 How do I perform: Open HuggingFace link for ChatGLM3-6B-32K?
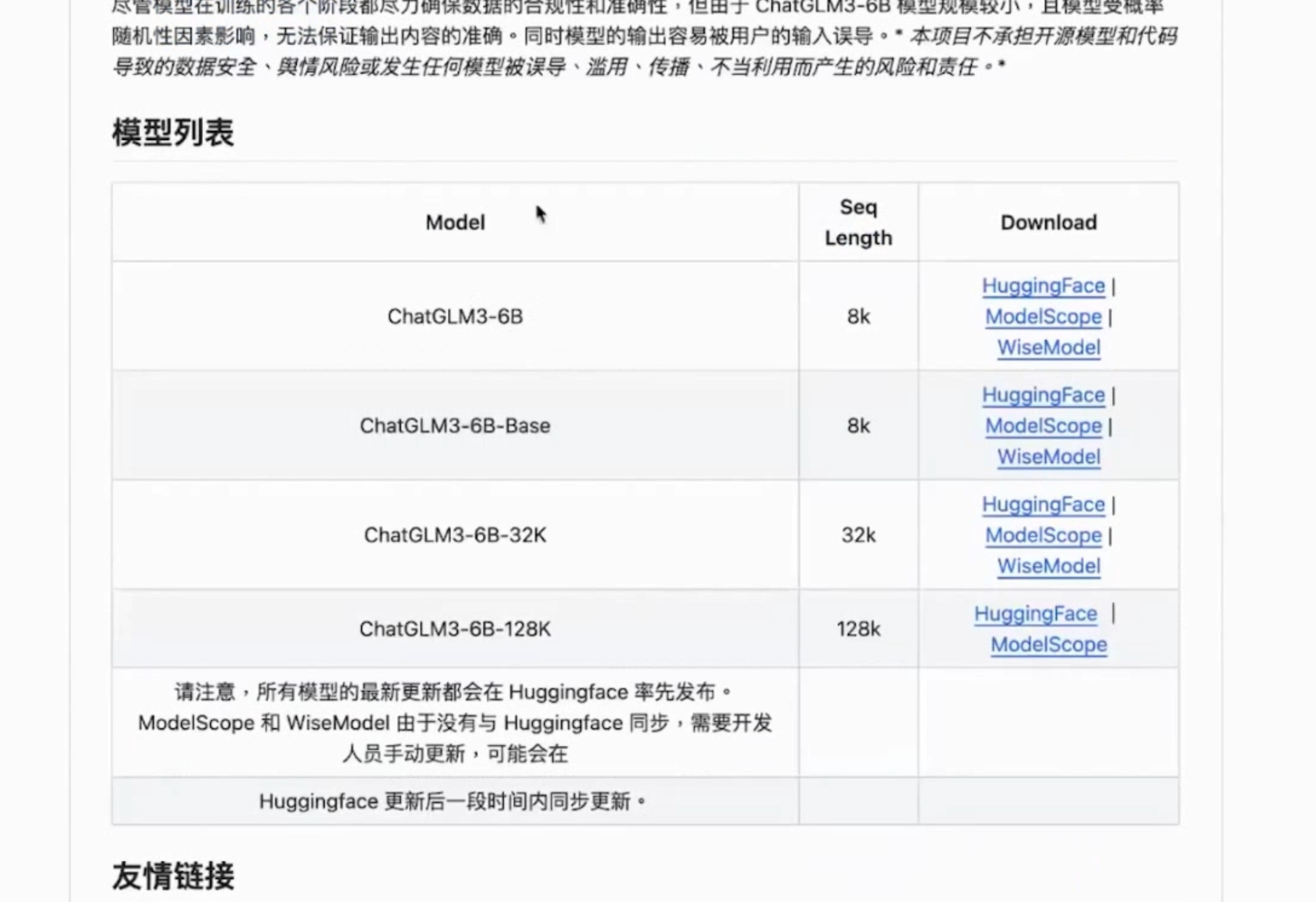click(1042, 505)
